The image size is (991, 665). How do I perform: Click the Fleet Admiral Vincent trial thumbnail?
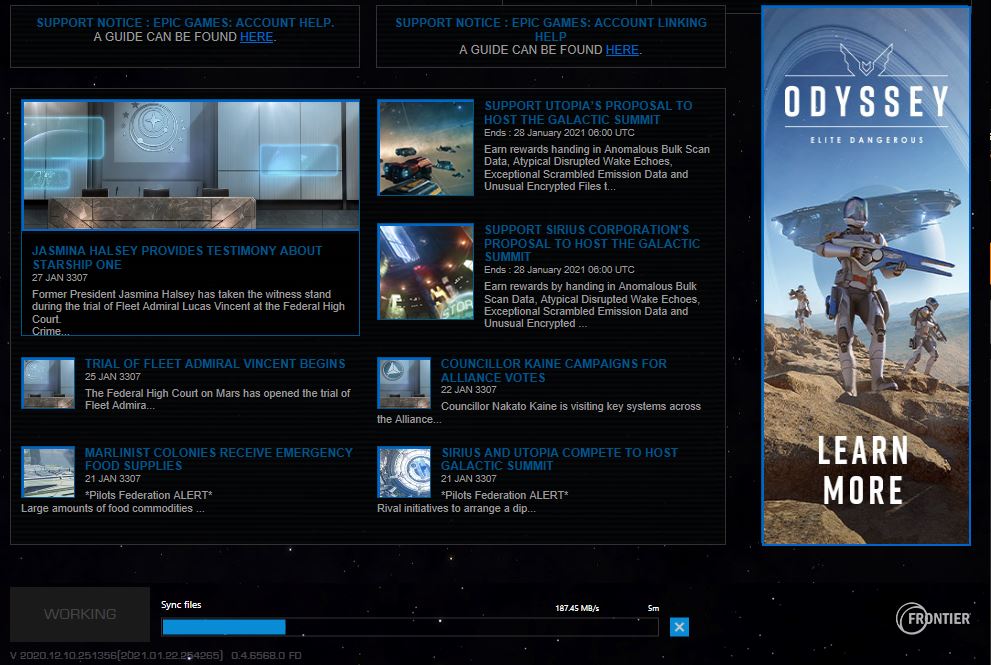click(48, 383)
